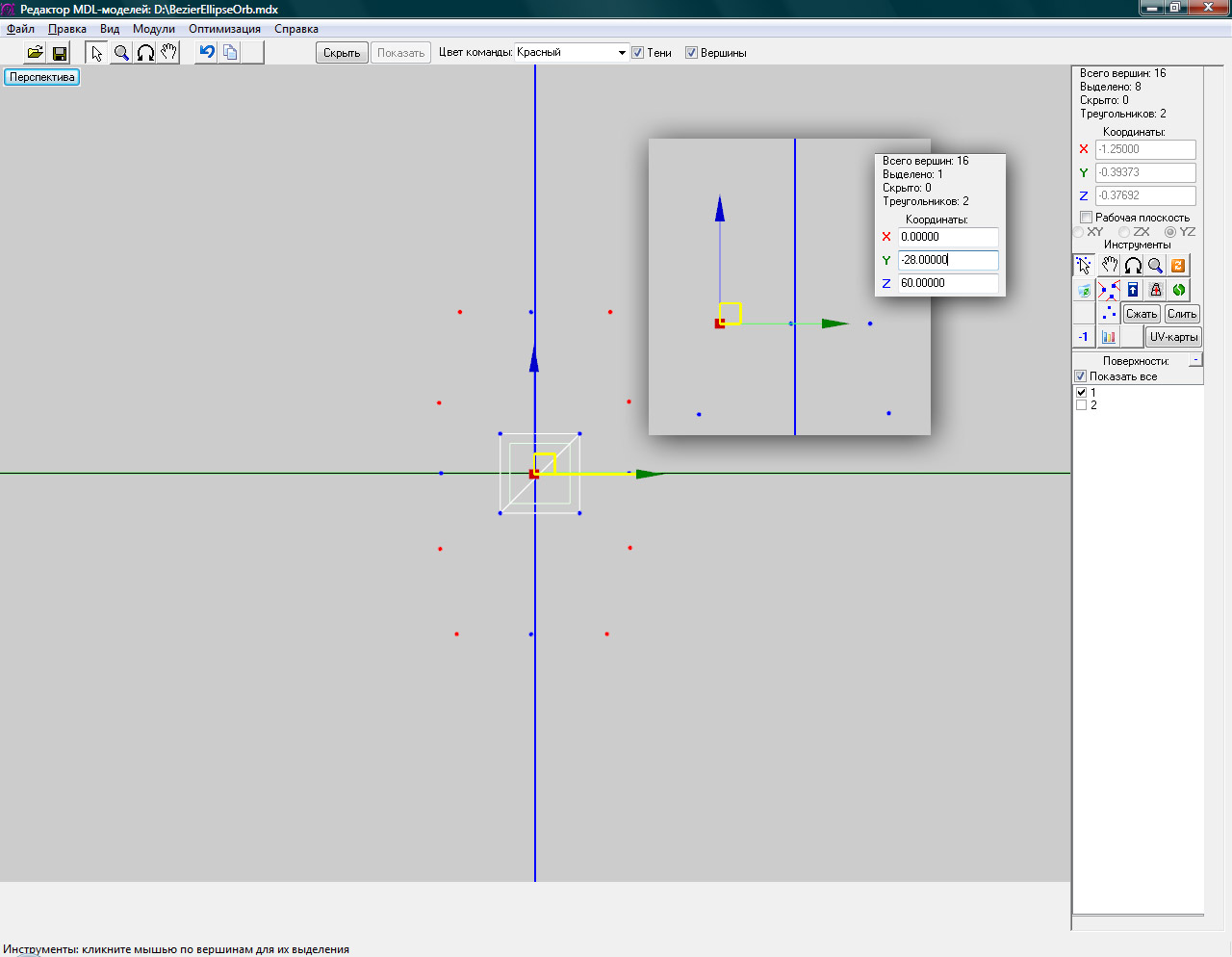Open the Модули menu

coord(154,29)
